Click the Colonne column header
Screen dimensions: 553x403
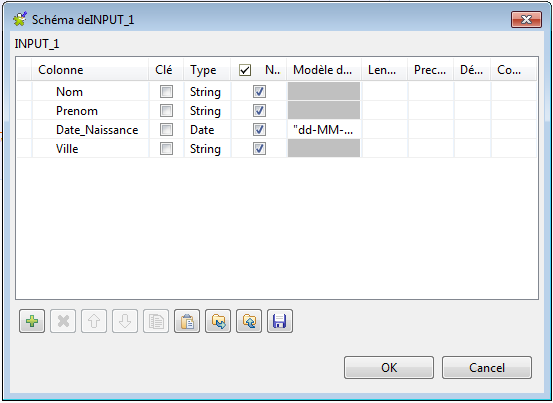click(x=90, y=70)
